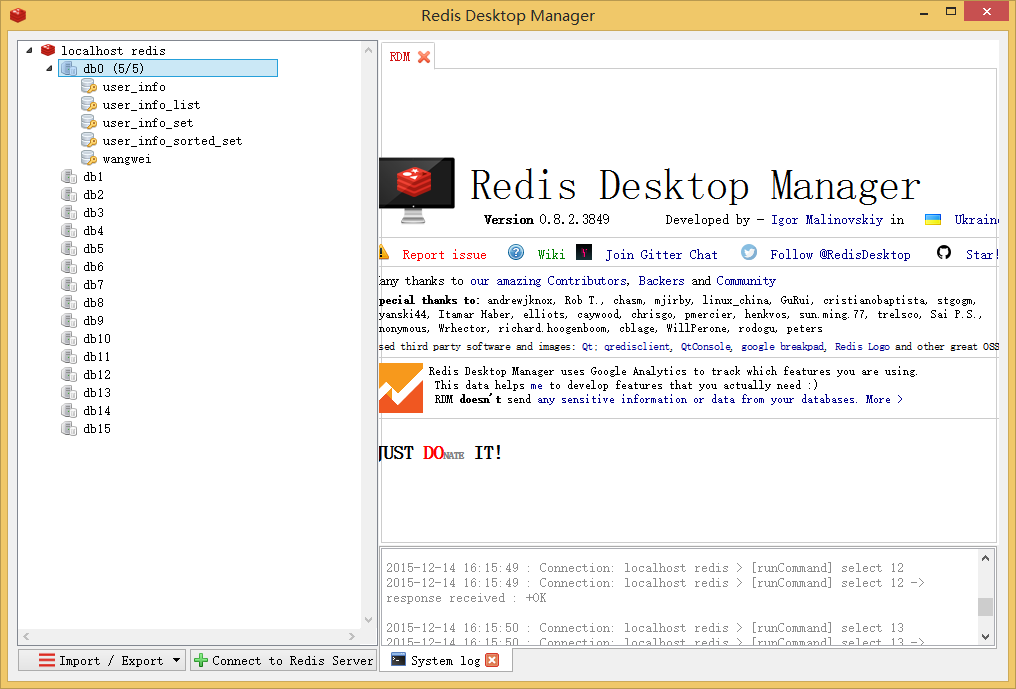The height and width of the screenshot is (689, 1016).
Task: Click the db6 database icon
Action: coord(69,266)
